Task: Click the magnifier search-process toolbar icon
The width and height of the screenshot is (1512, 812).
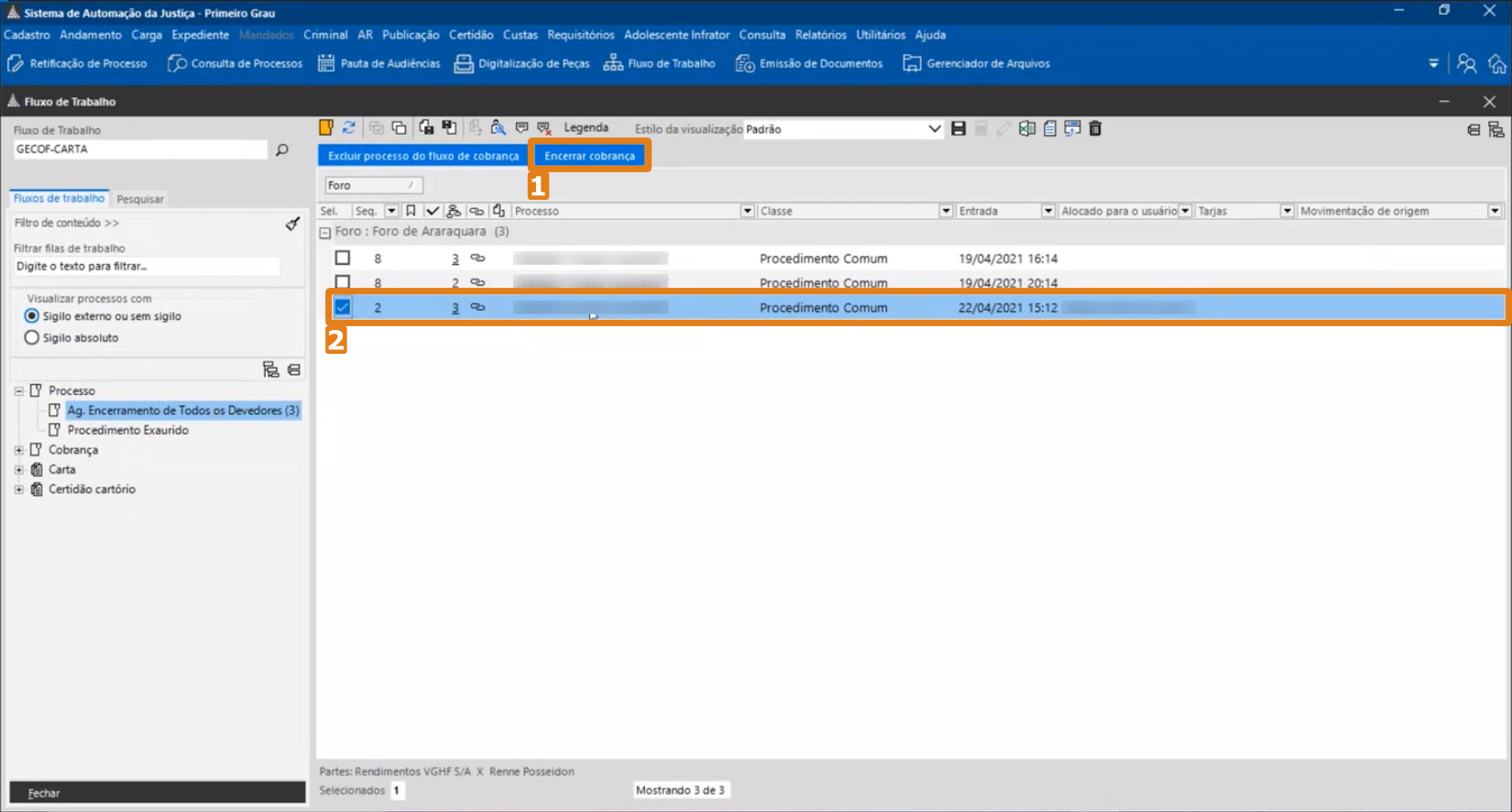Action: click(498, 127)
